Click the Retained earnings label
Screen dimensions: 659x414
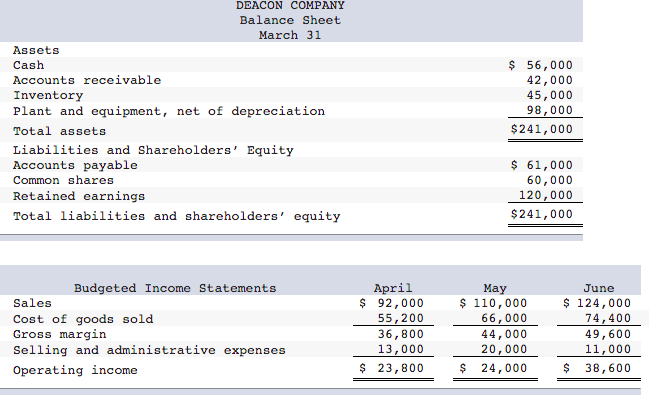point(79,197)
